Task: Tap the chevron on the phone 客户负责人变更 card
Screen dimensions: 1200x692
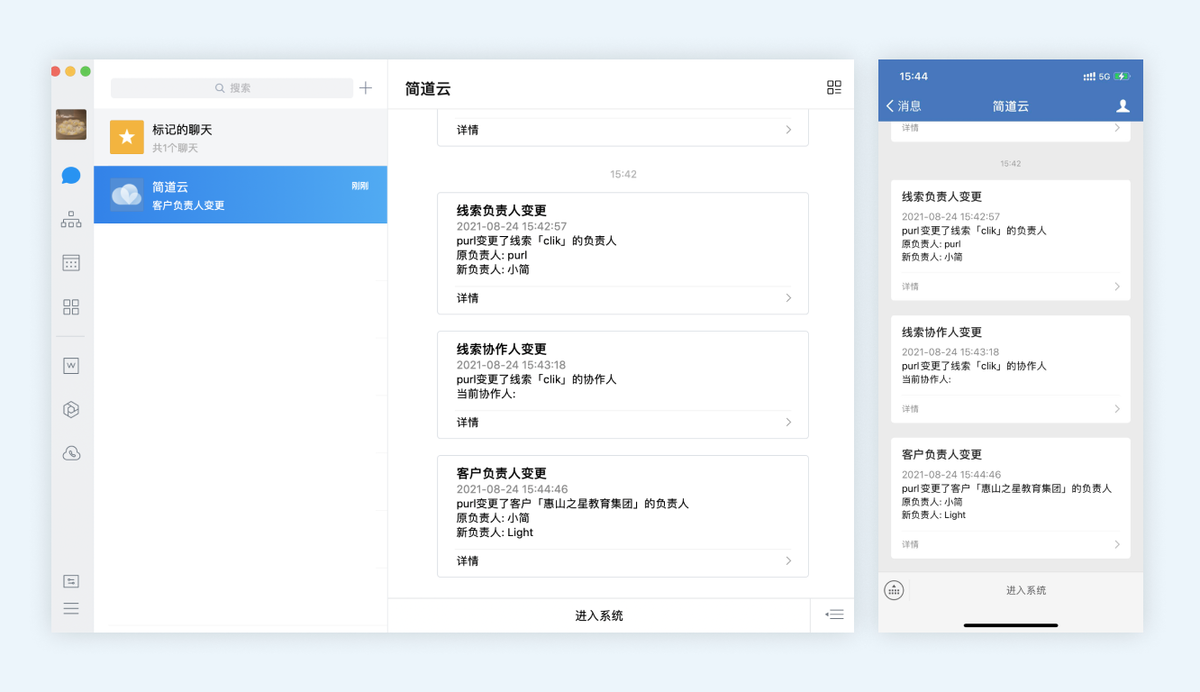Action: pos(1117,545)
